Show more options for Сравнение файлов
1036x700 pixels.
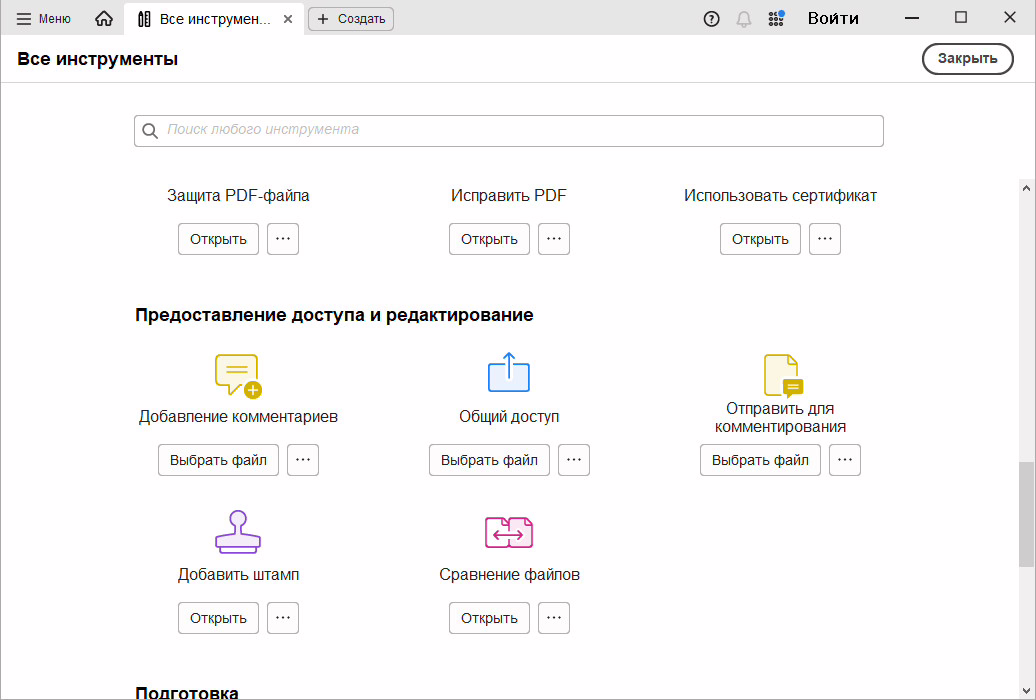[x=554, y=618]
